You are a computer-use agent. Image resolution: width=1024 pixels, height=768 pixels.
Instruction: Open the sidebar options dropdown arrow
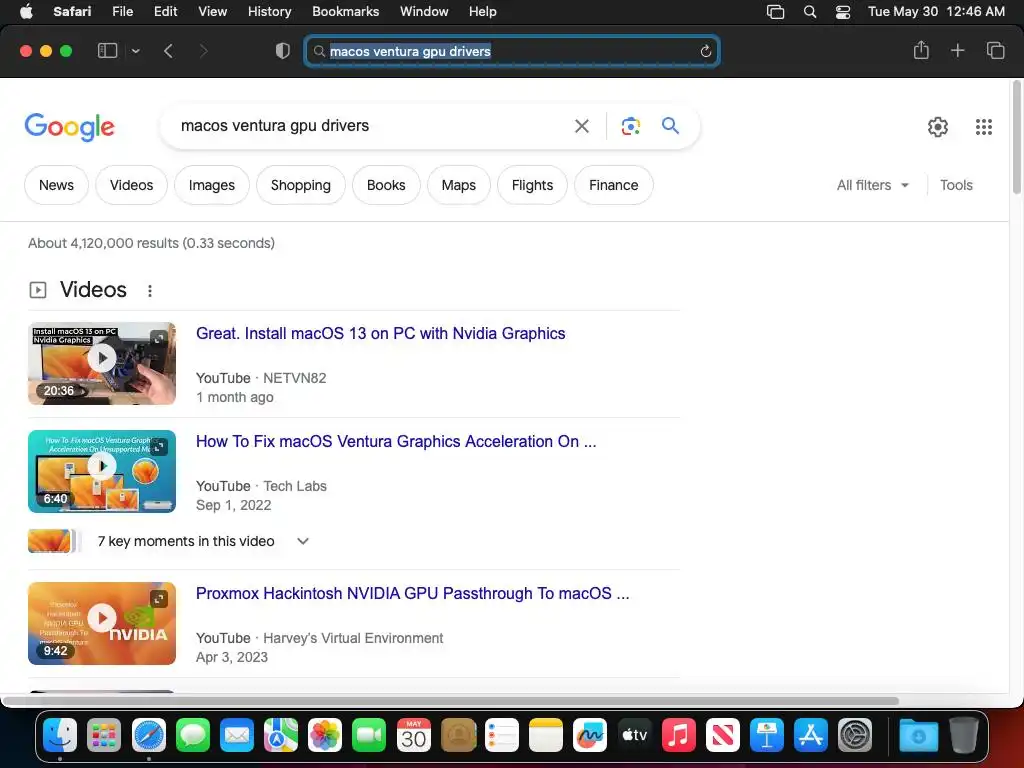(x=135, y=51)
